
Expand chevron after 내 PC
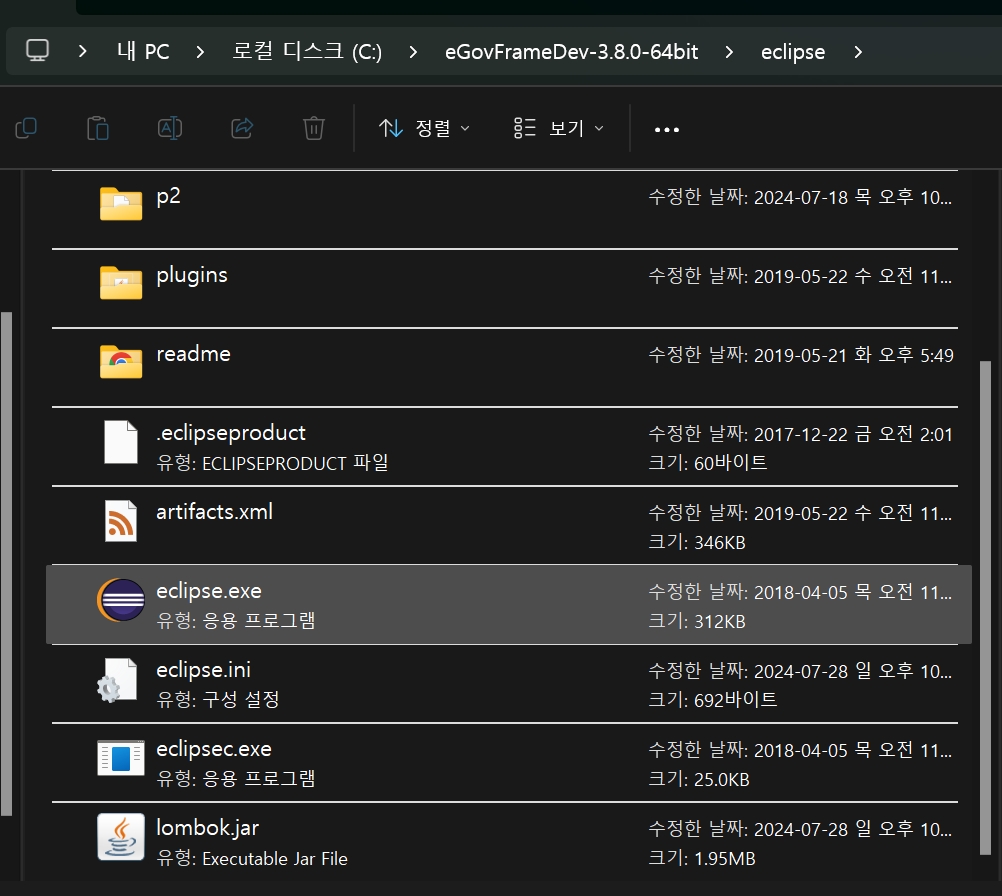click(x=201, y=52)
